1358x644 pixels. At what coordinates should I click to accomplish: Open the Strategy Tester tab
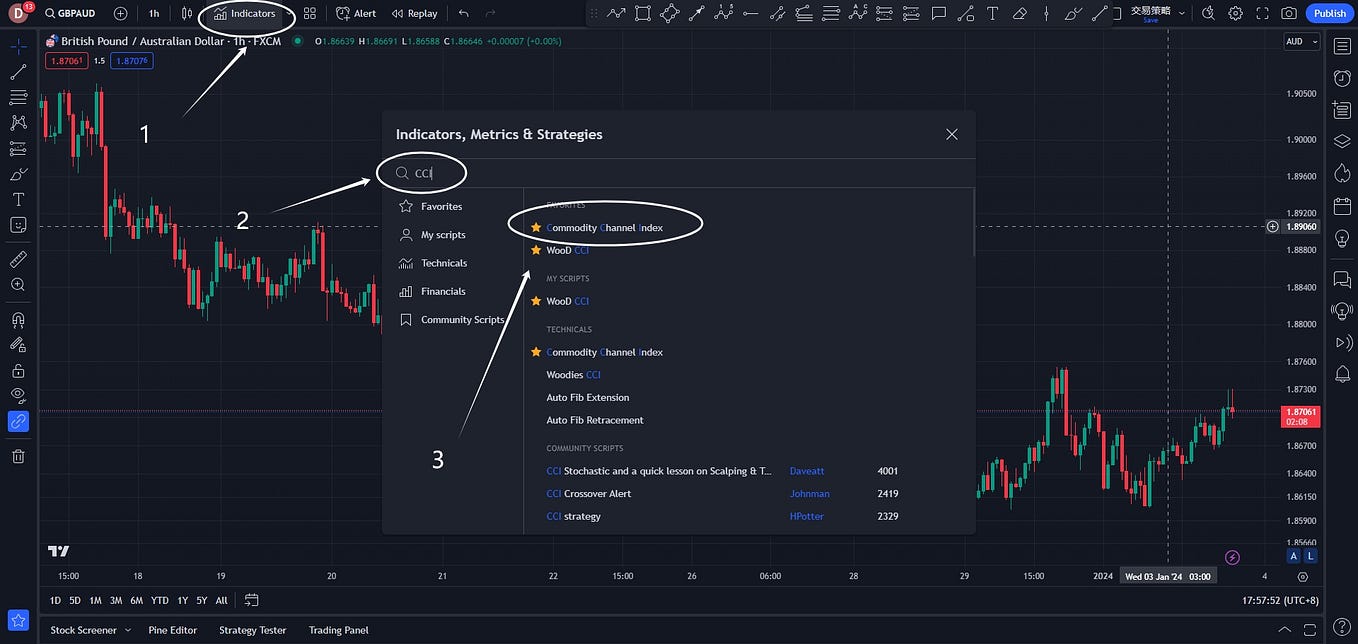(x=252, y=630)
